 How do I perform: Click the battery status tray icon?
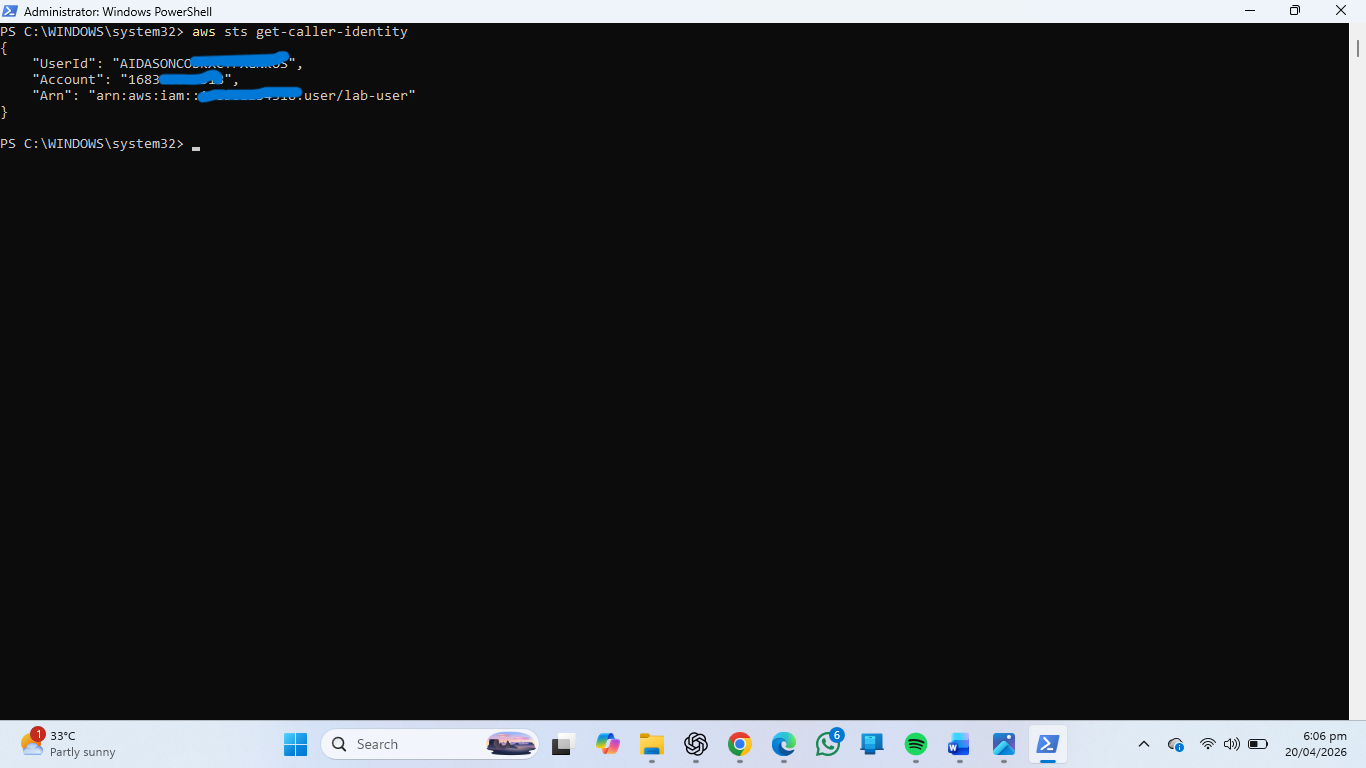[x=1258, y=744]
